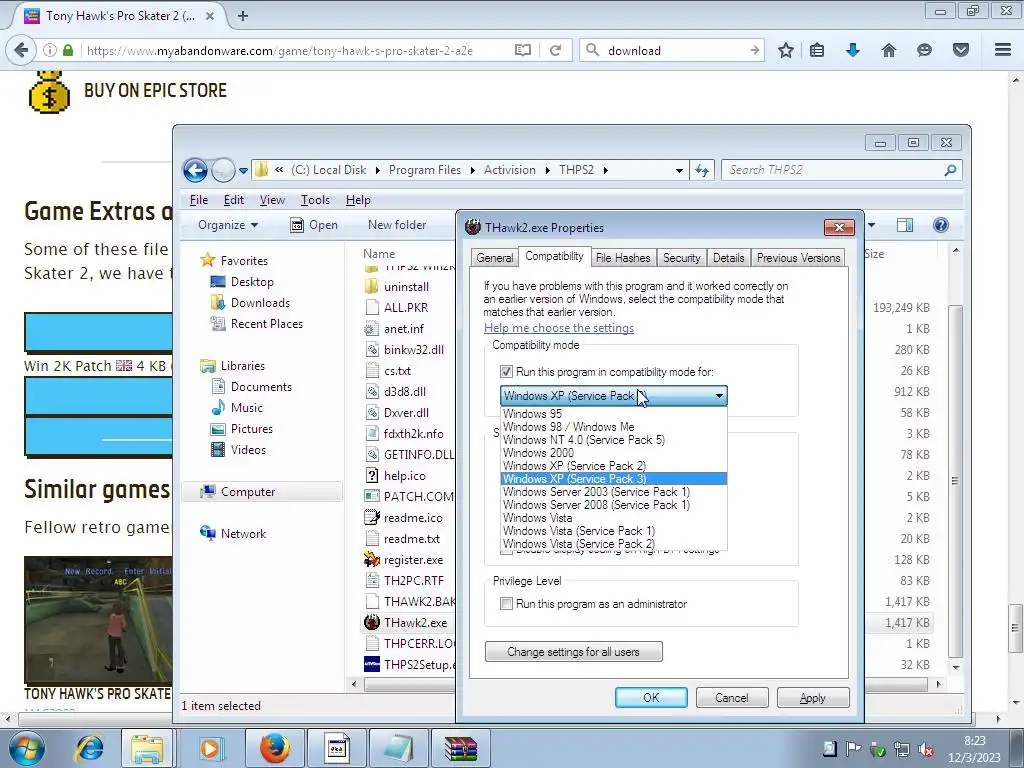Click Apply in Properties dialog

coord(812,697)
